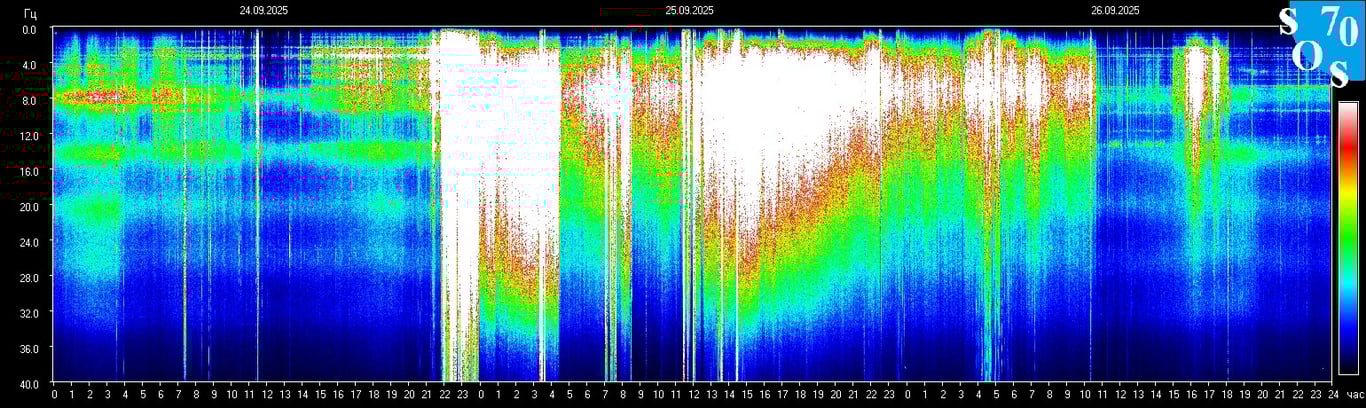Select the 25.09.2025 date label
This screenshot has height=408, width=1366.
[x=689, y=11]
